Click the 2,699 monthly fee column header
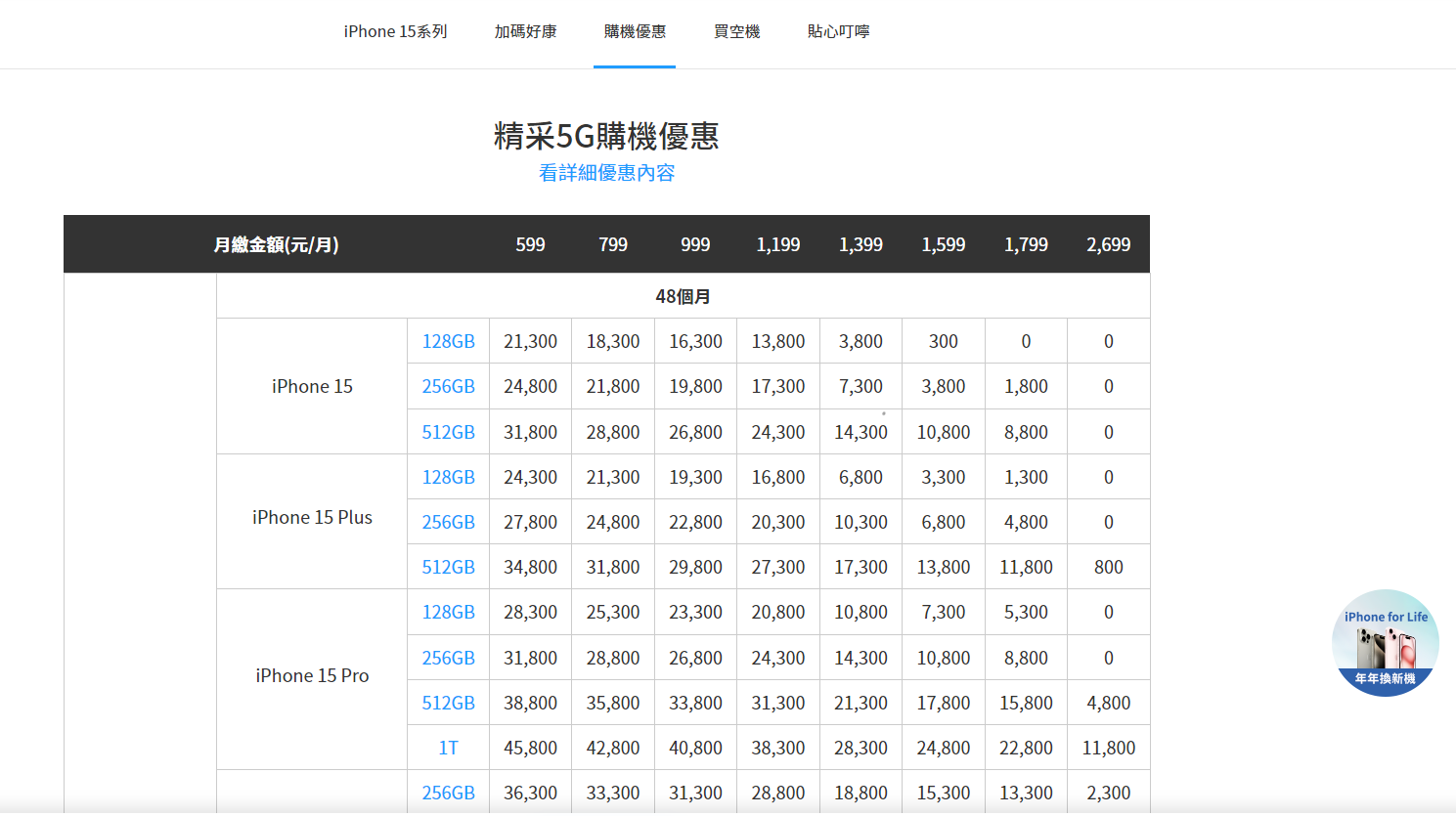This screenshot has width=1456, height=816. 1109,244
